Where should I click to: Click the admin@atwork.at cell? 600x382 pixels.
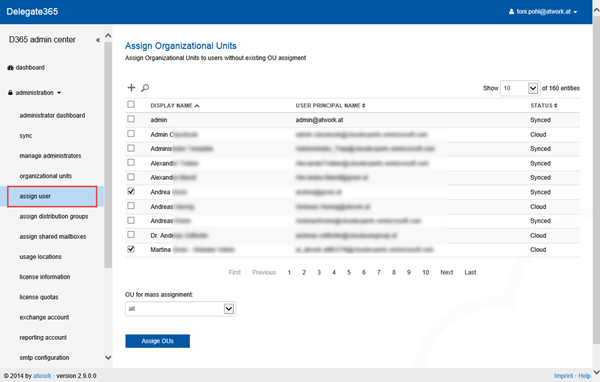[x=319, y=120]
